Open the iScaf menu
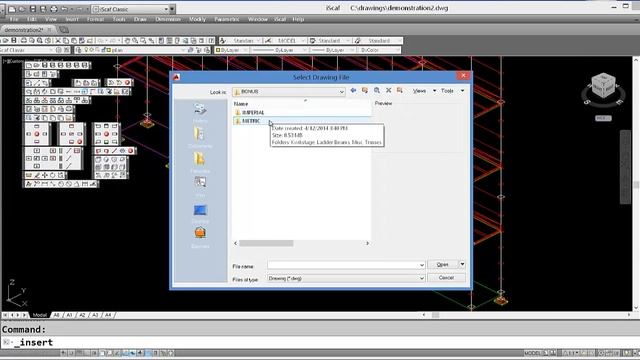The height and width of the screenshot is (360, 640). point(280,19)
